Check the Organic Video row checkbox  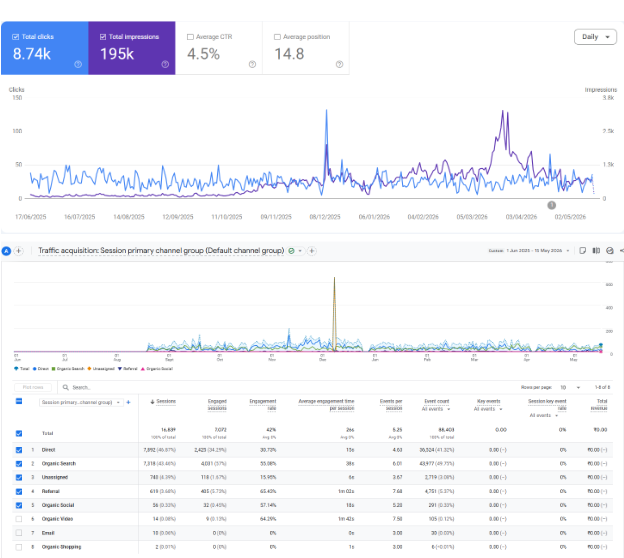(x=19, y=519)
